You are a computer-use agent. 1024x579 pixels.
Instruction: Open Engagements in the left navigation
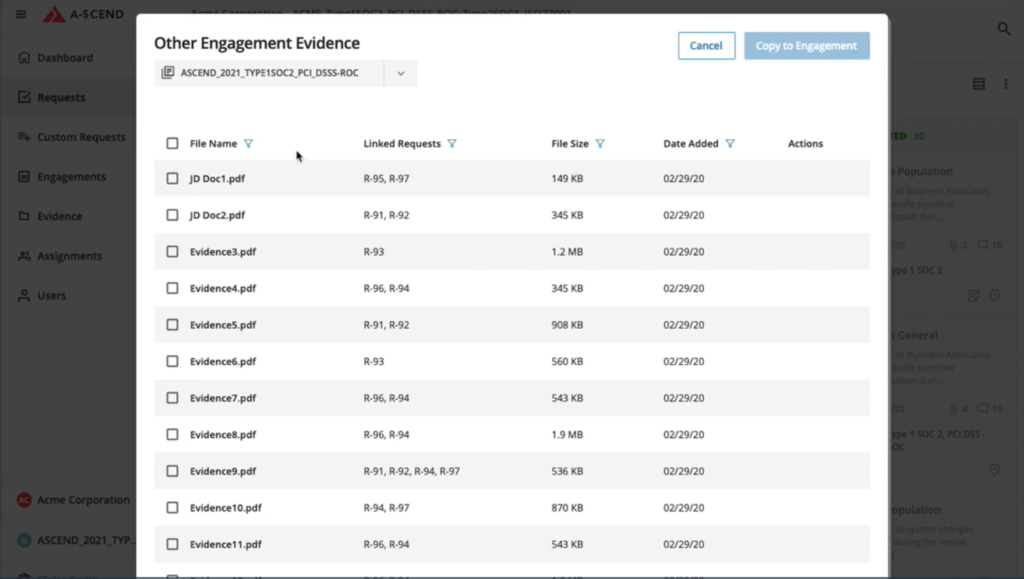[71, 177]
